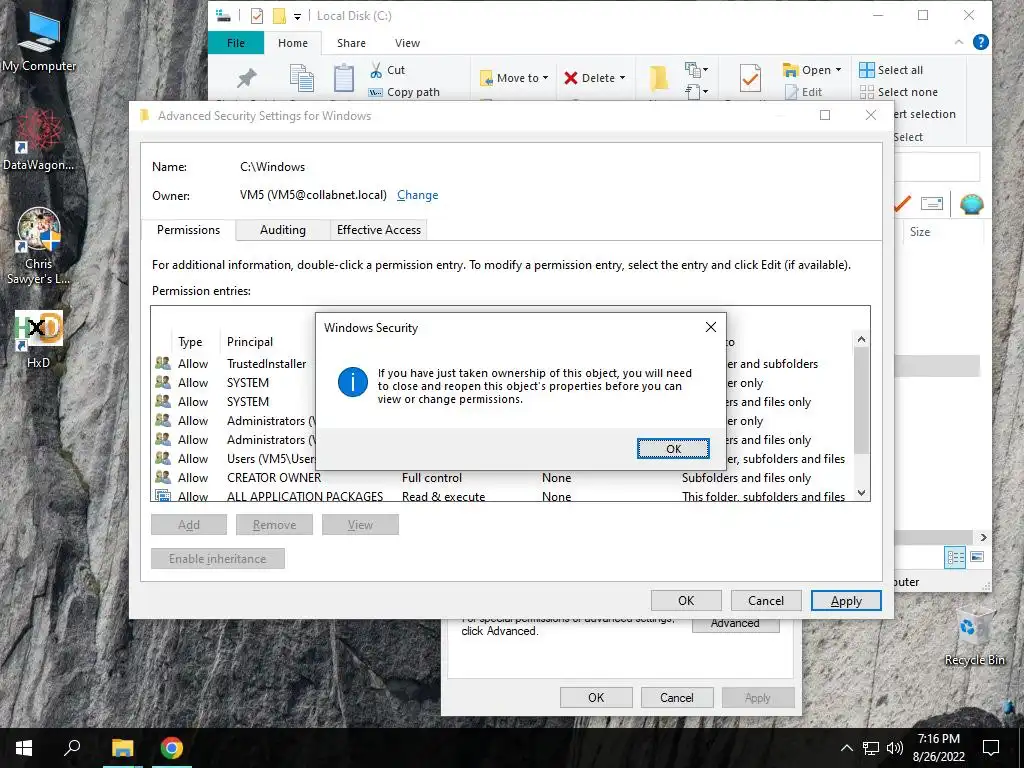Screen dimensions: 1024x768
Task: Click the seashell icon in Explorer toolbar
Action: point(972,204)
